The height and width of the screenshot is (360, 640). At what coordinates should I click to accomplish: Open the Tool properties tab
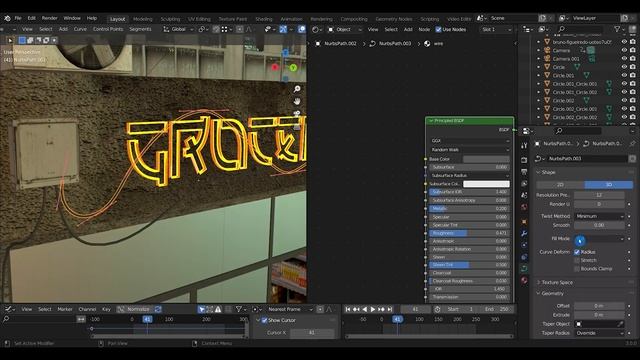click(524, 146)
